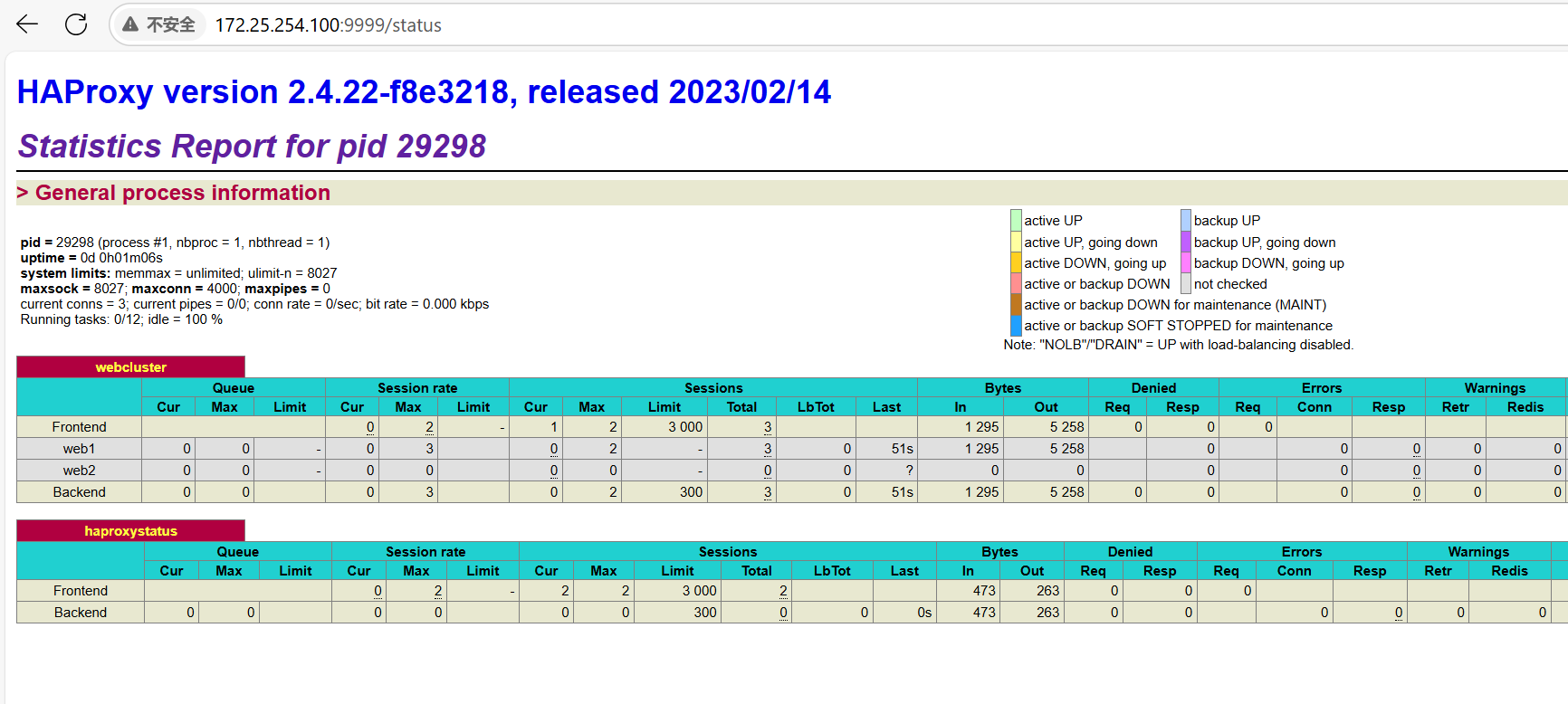Screen dimensions: 1568x704
Task: Click backup DOWN, going up swatch
Action: pos(1186,262)
